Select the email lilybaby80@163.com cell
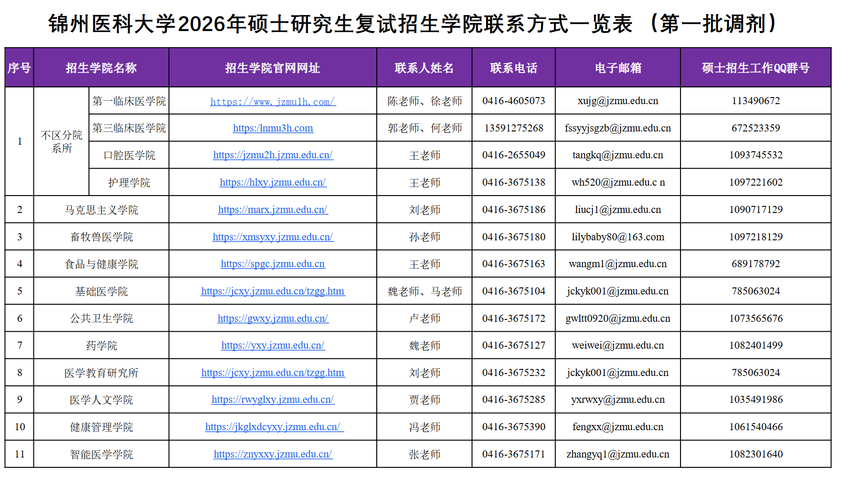This screenshot has width=859, height=482. click(x=617, y=237)
